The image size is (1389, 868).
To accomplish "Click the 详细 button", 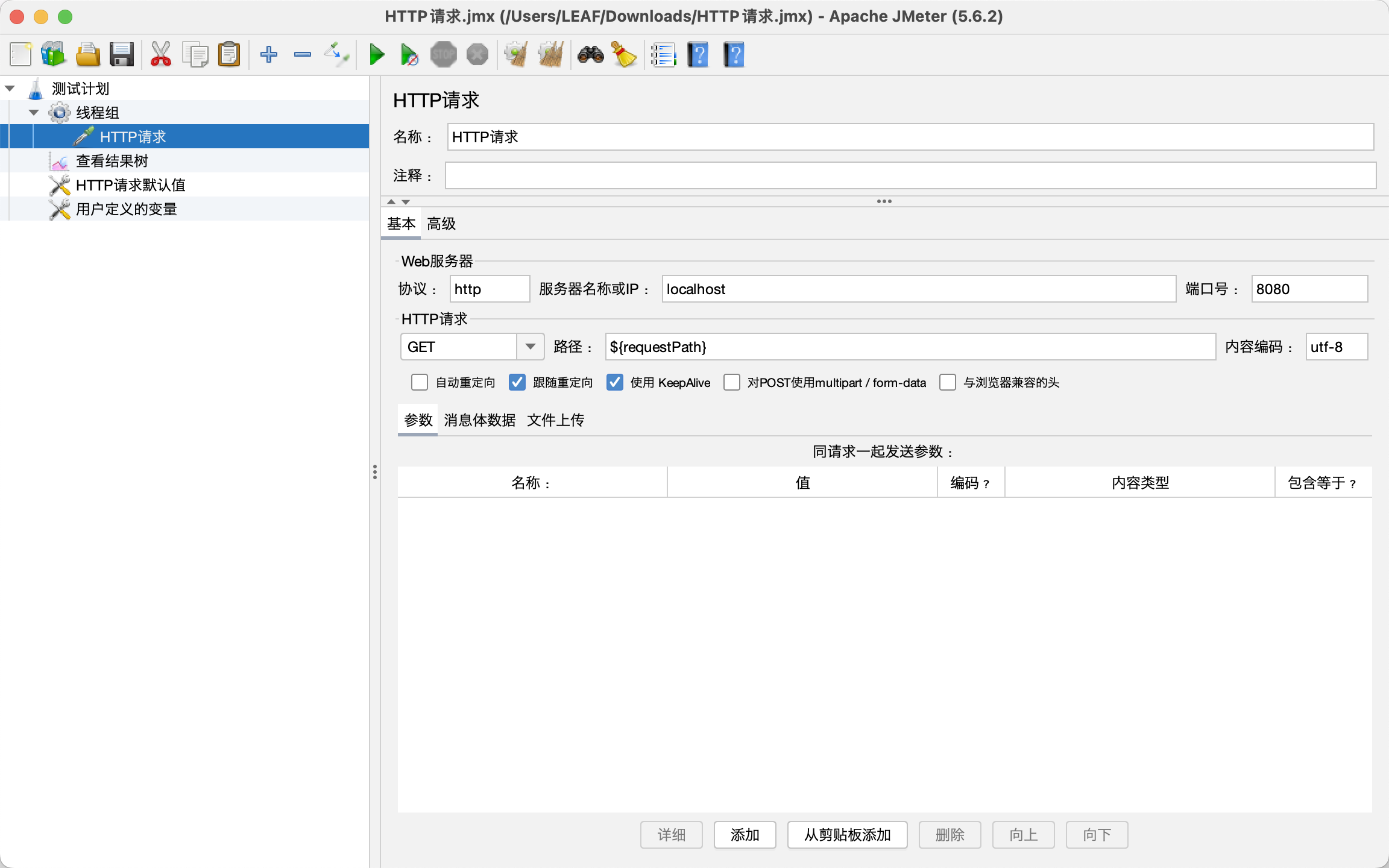I will click(672, 835).
